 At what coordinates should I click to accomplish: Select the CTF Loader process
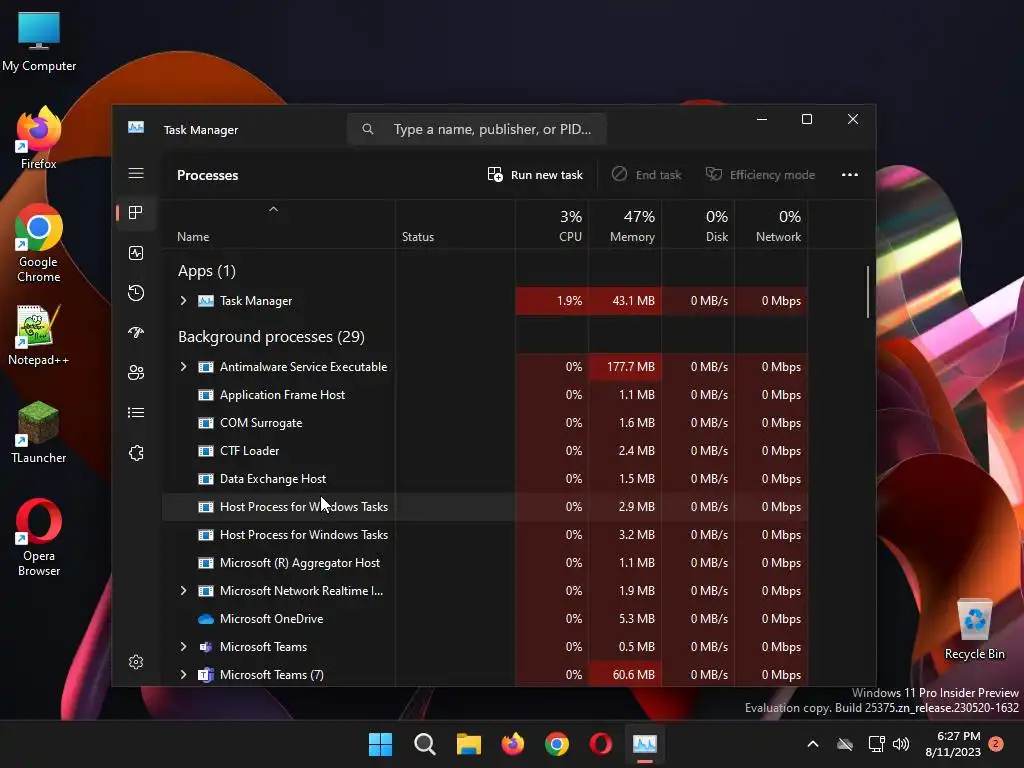point(485,451)
